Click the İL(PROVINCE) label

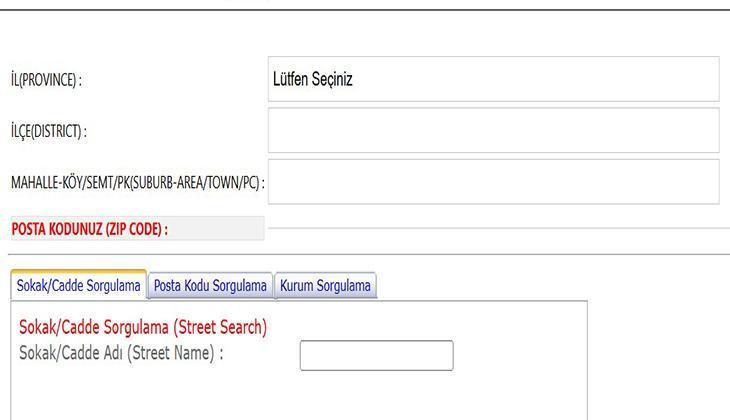click(x=46, y=80)
